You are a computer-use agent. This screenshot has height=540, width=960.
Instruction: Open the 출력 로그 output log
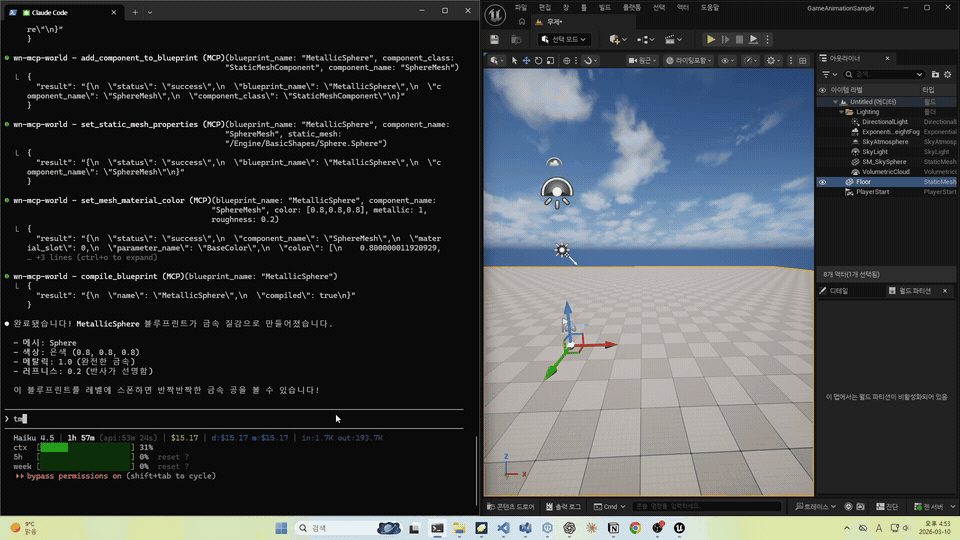pos(563,506)
